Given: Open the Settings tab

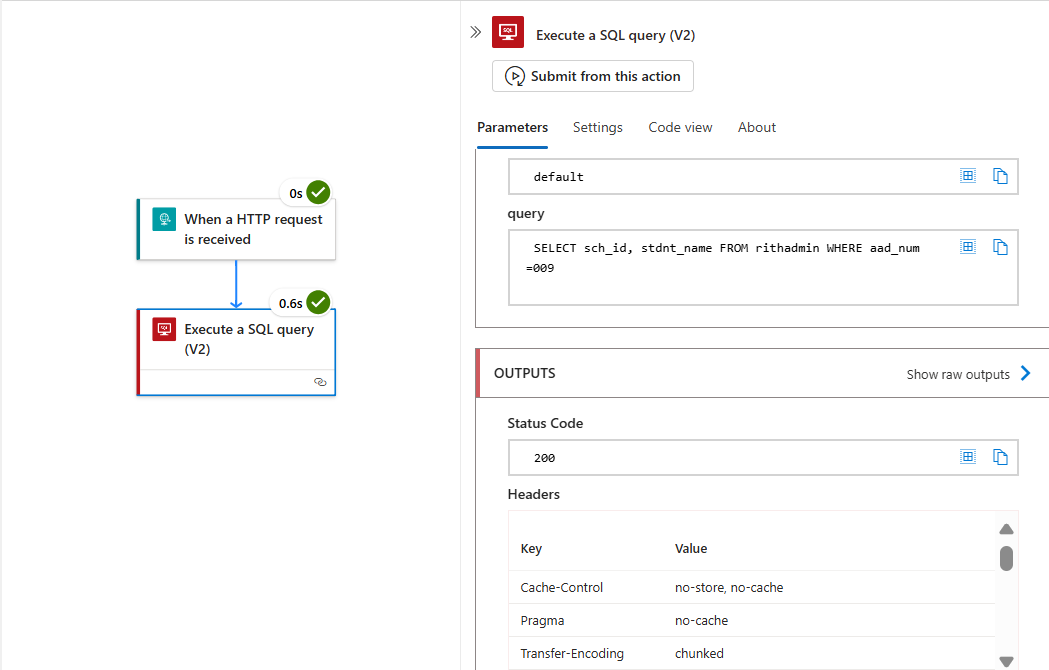Looking at the screenshot, I should click(597, 127).
